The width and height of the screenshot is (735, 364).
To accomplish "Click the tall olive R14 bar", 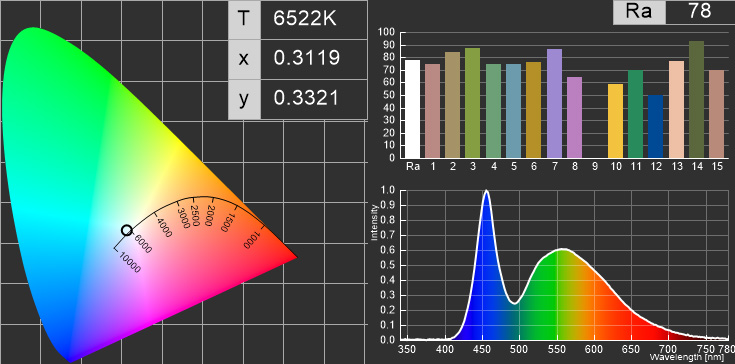I will [x=697, y=99].
